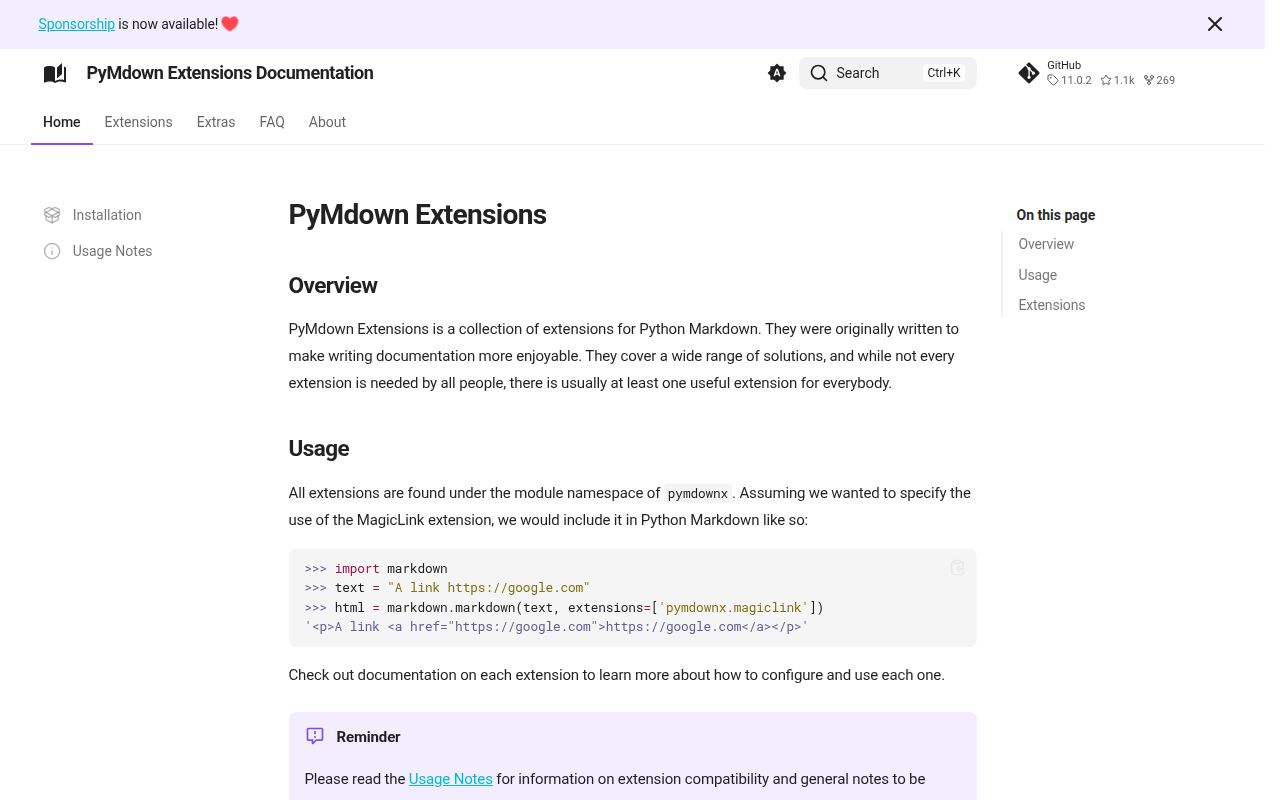Click the On this page label
Screen dimensions: 1280x800
(1056, 215)
